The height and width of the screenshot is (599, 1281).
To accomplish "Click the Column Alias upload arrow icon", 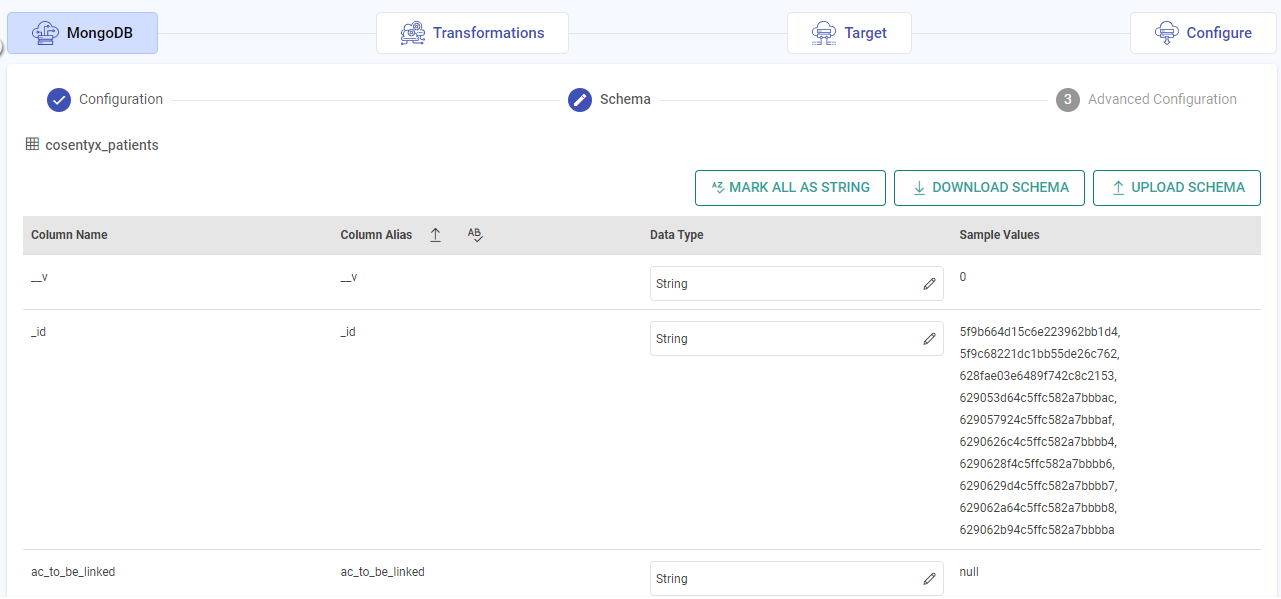I will [x=435, y=235].
